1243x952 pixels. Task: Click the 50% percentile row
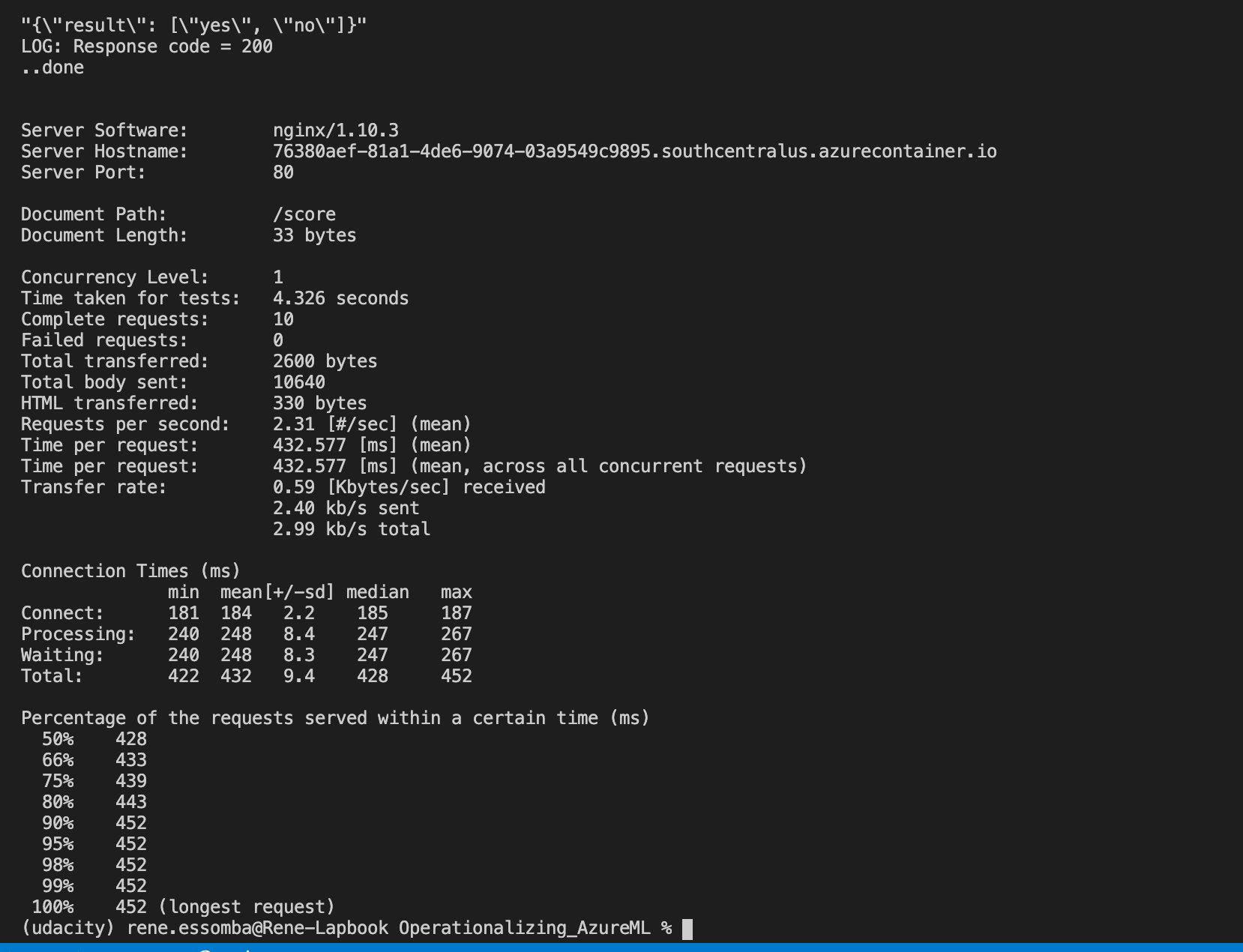[94, 739]
